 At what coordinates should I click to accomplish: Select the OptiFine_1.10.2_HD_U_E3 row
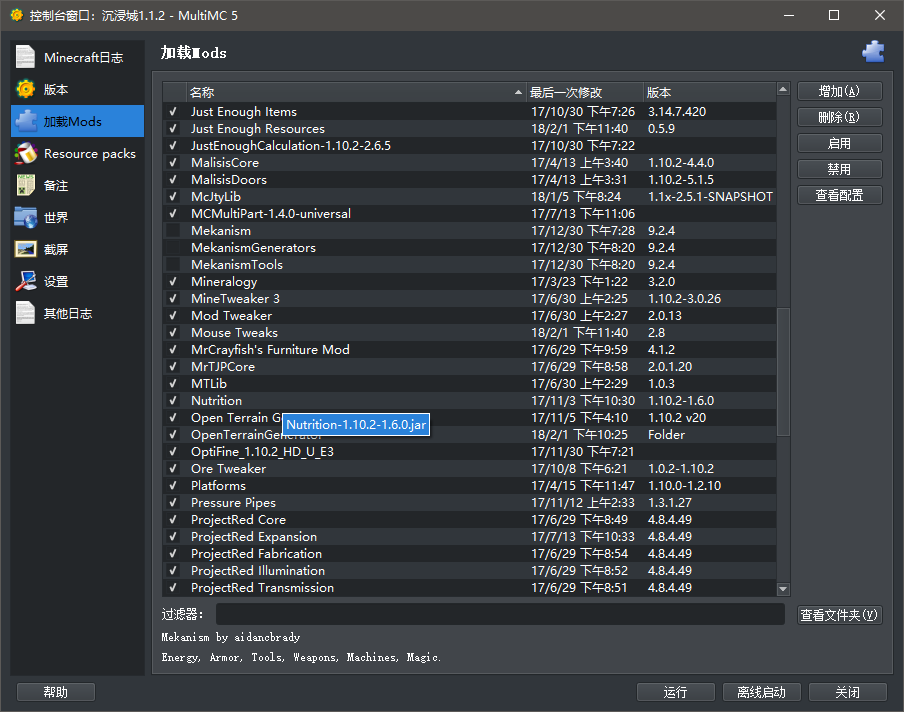(469, 452)
